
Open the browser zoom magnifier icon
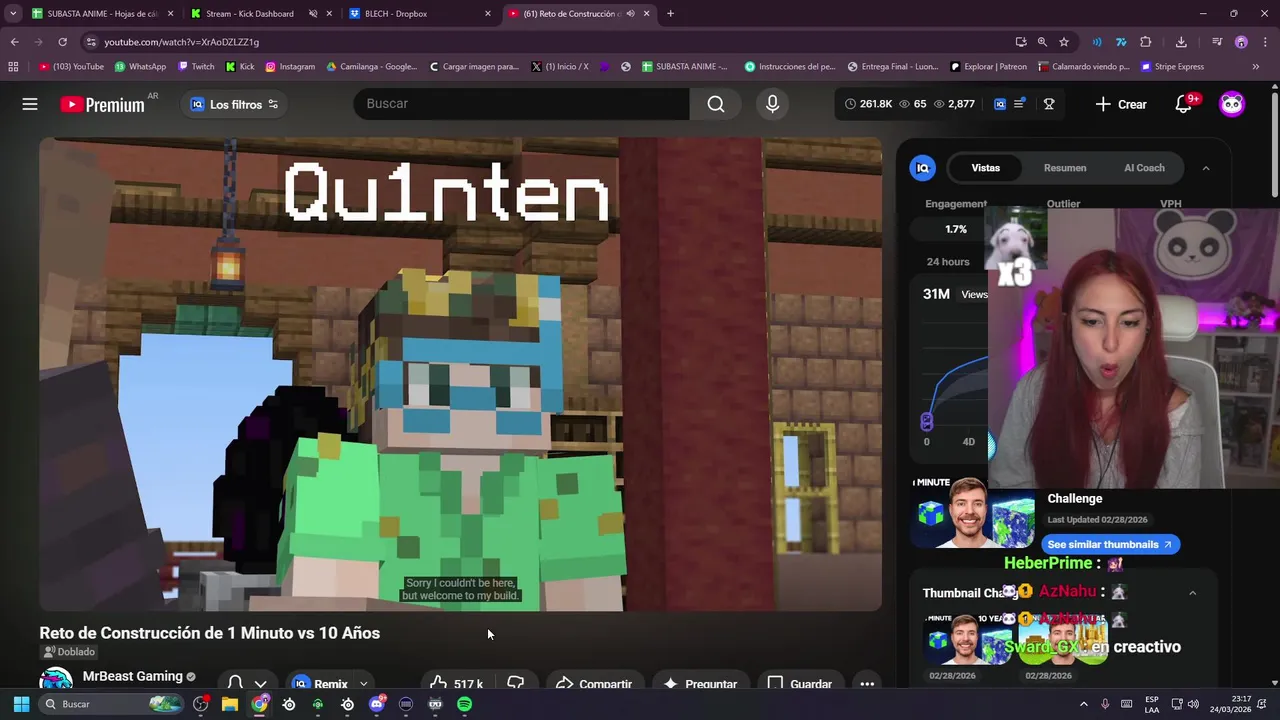click(x=1042, y=42)
